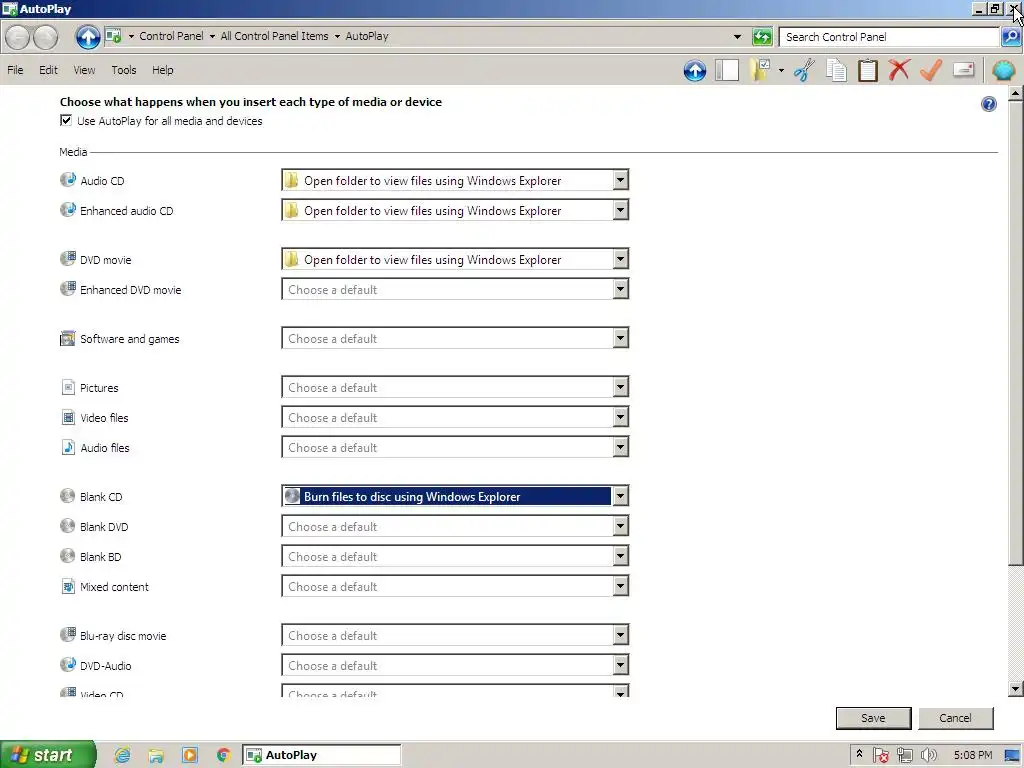Screen dimensions: 1024x768
Task: Launch the media player quick launch icon
Action: 189,756
